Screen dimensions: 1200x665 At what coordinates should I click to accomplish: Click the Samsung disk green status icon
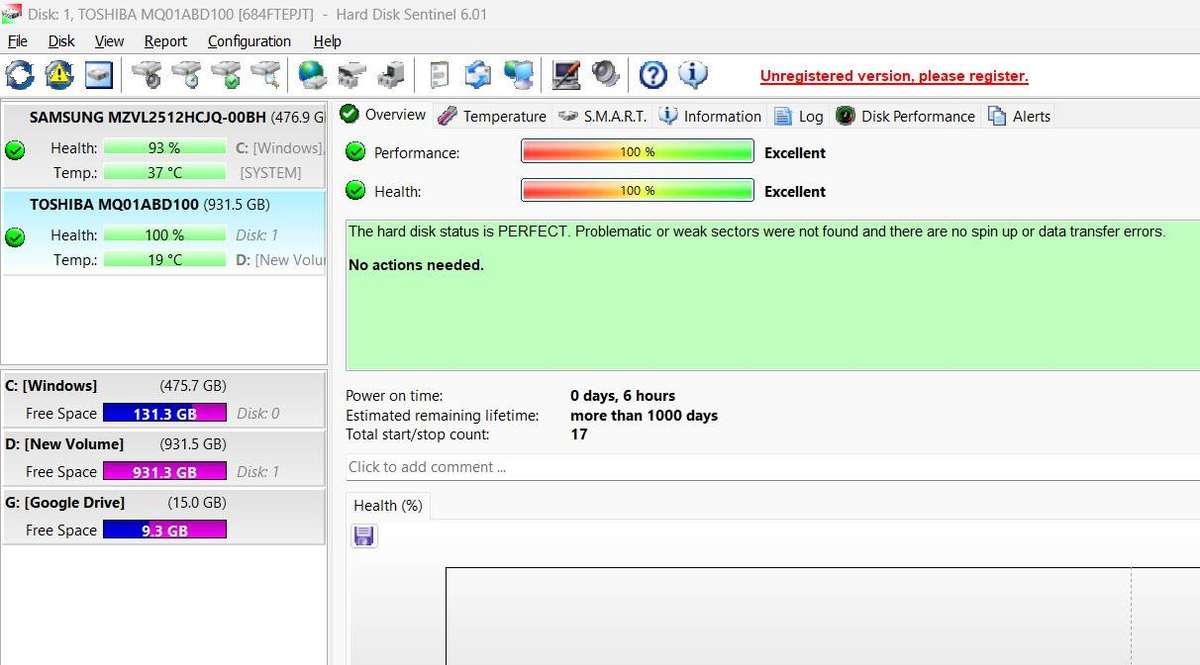point(15,150)
